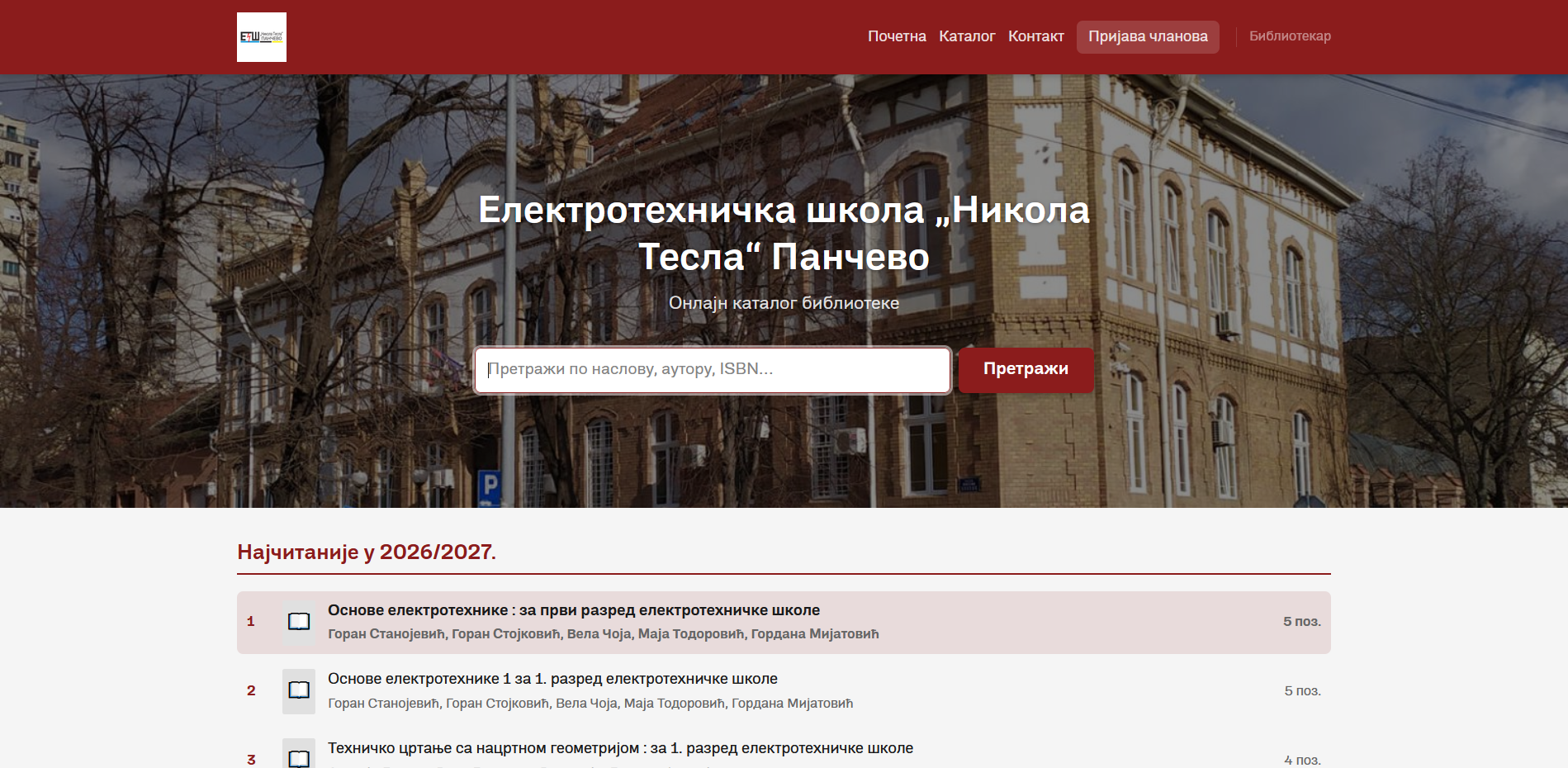Viewport: 1568px width, 768px height.
Task: Open the Контакт page
Action: tap(1036, 36)
